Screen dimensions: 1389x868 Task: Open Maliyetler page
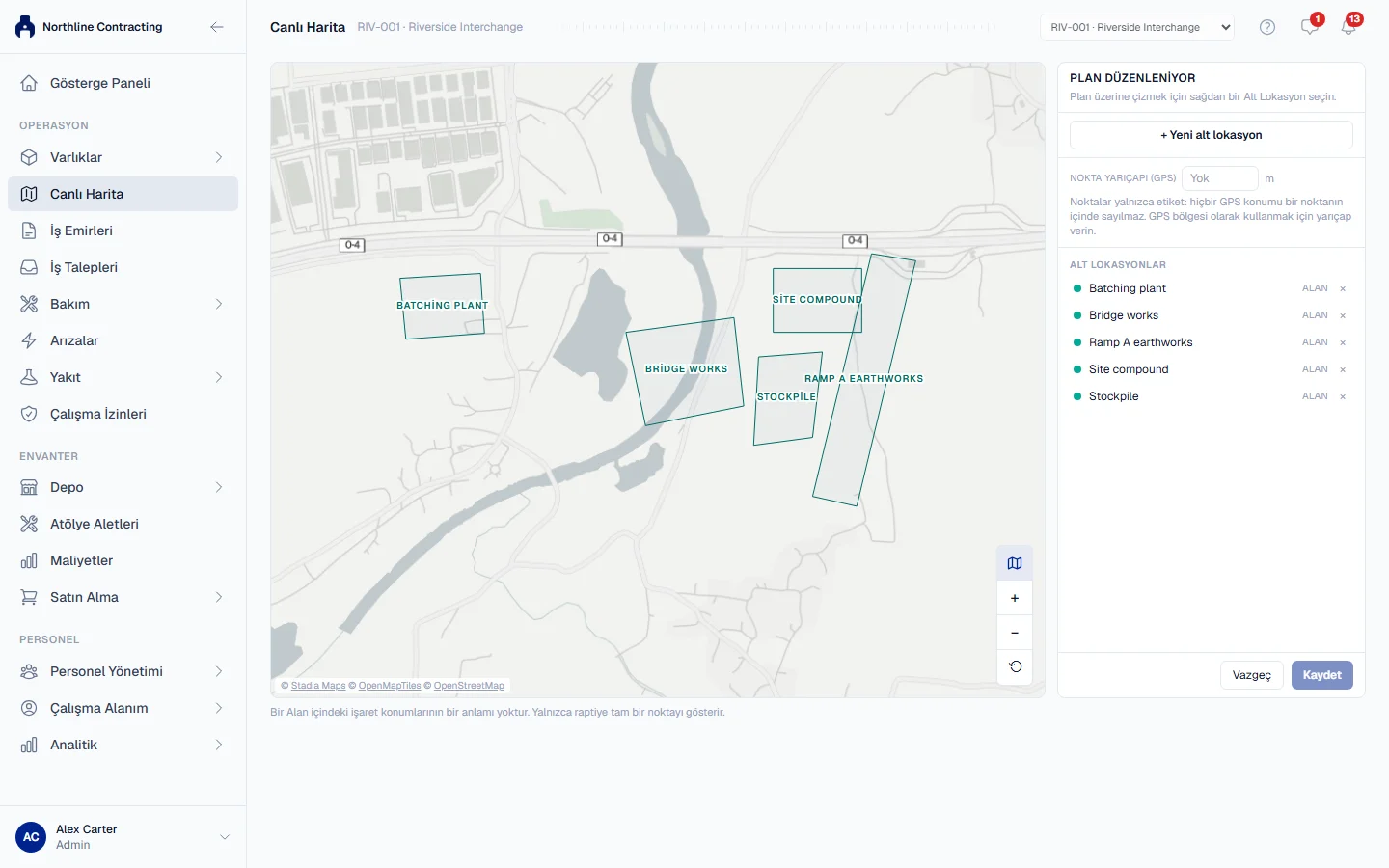[123, 560]
